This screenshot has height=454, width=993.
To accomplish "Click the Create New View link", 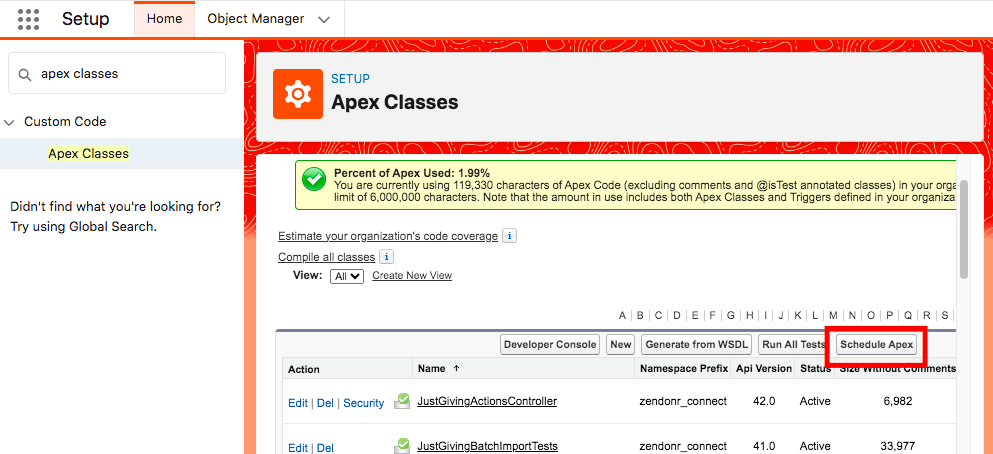I will click(412, 275).
